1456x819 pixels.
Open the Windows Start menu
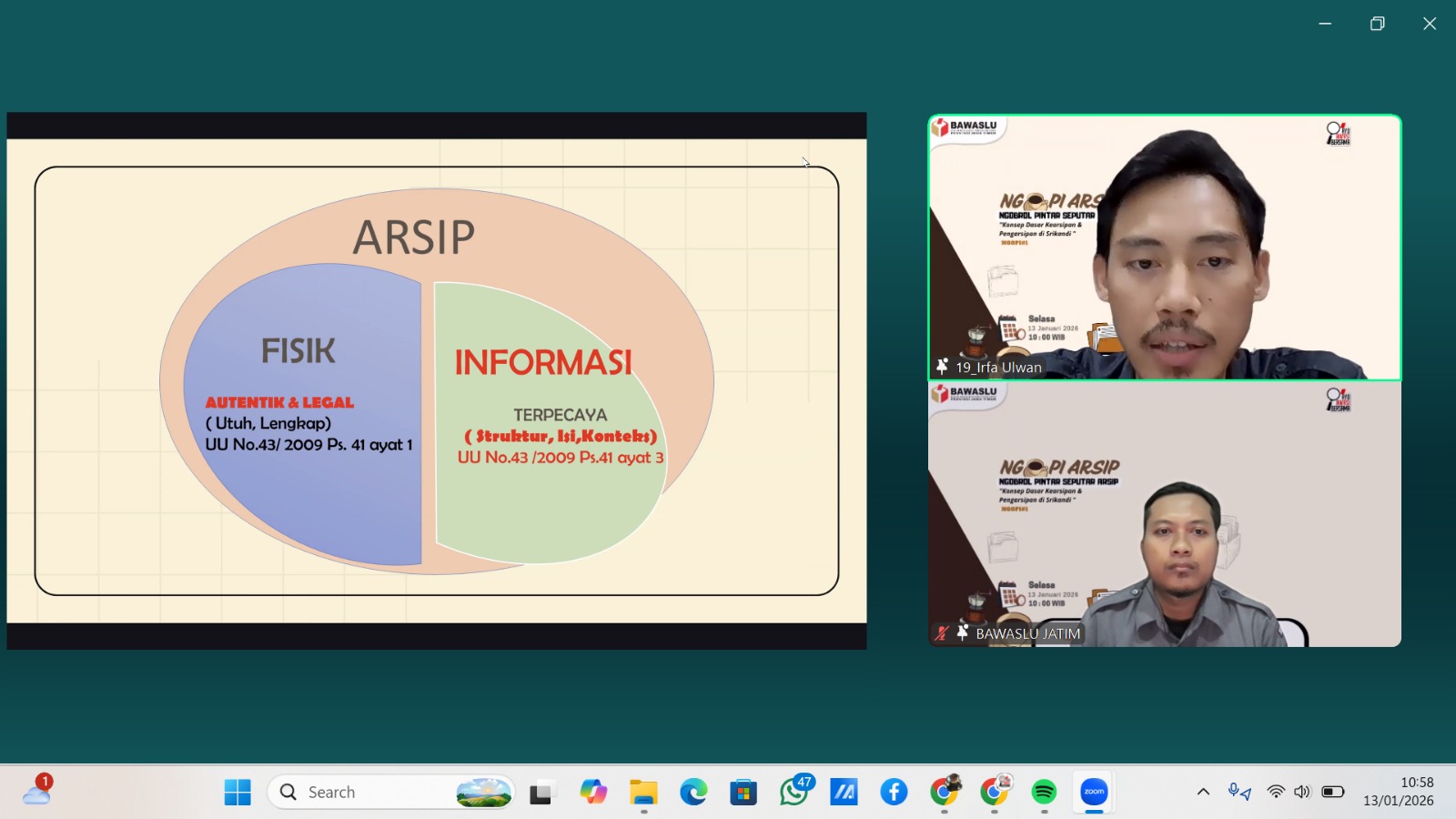(x=238, y=792)
